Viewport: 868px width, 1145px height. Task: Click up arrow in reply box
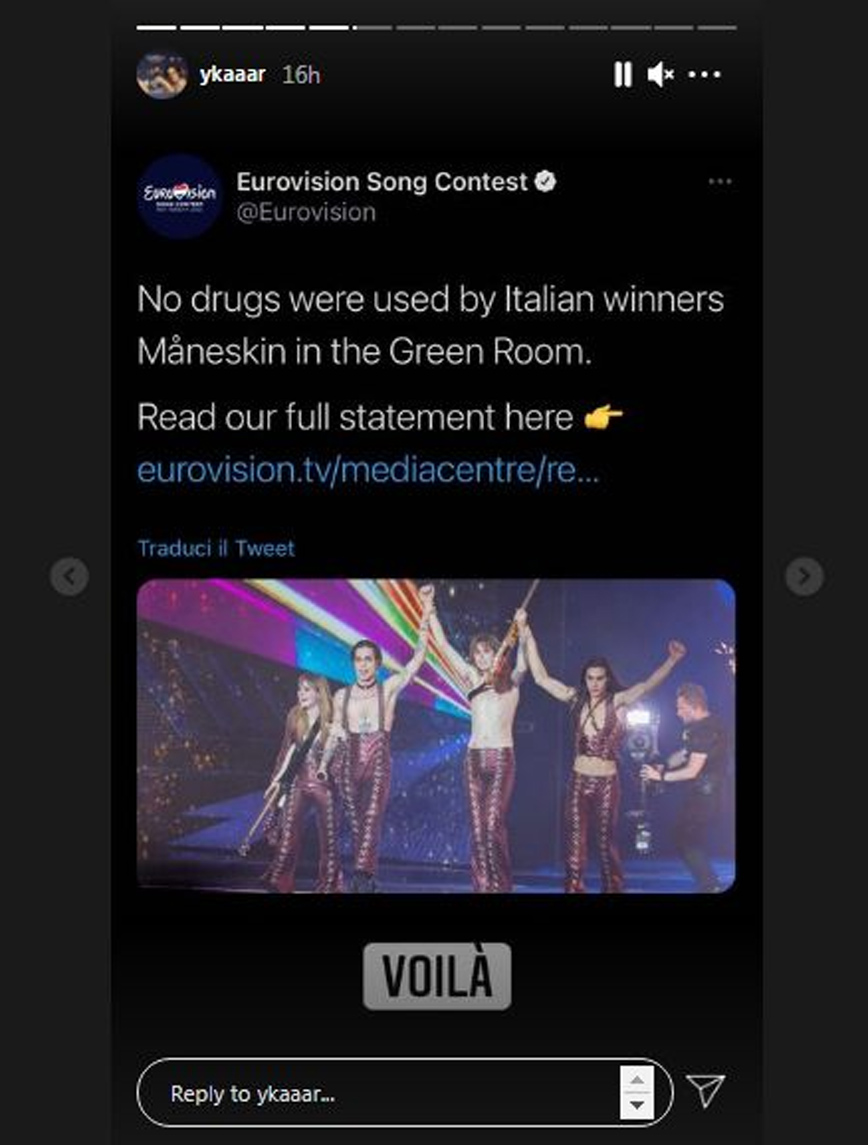637,1079
